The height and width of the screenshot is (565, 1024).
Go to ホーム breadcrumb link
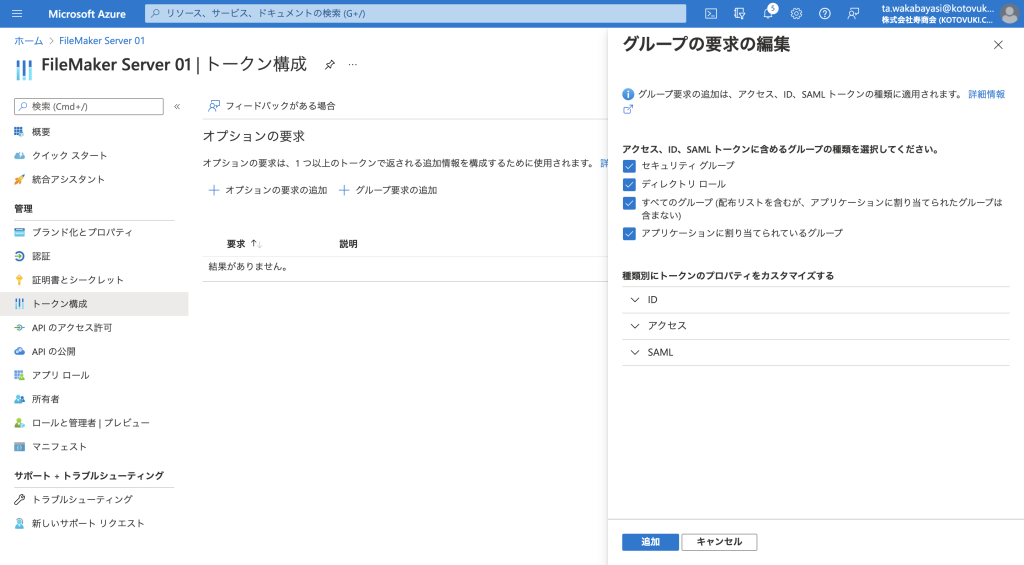pos(29,40)
